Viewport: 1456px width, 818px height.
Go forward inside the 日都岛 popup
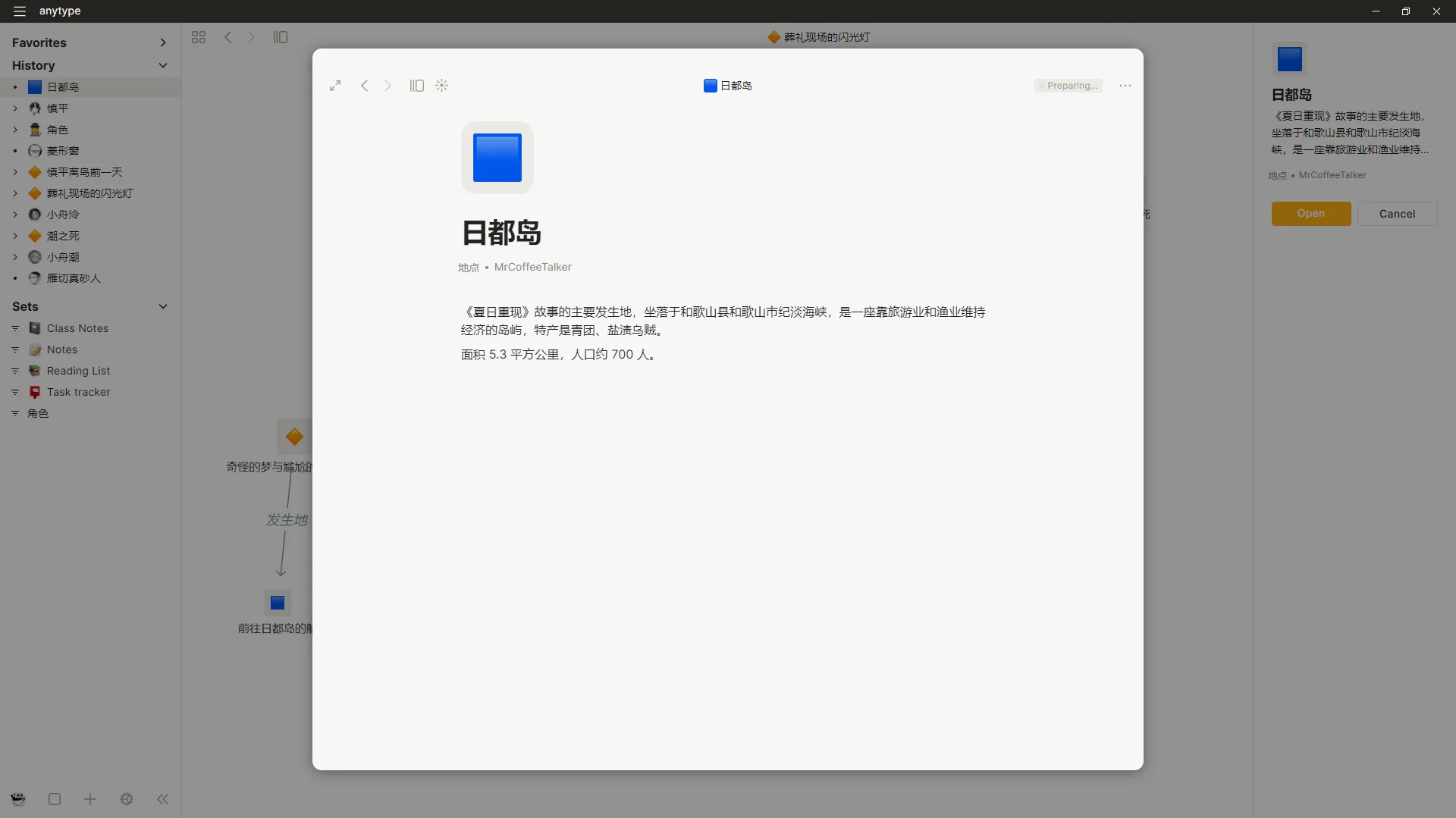pyautogui.click(x=388, y=86)
